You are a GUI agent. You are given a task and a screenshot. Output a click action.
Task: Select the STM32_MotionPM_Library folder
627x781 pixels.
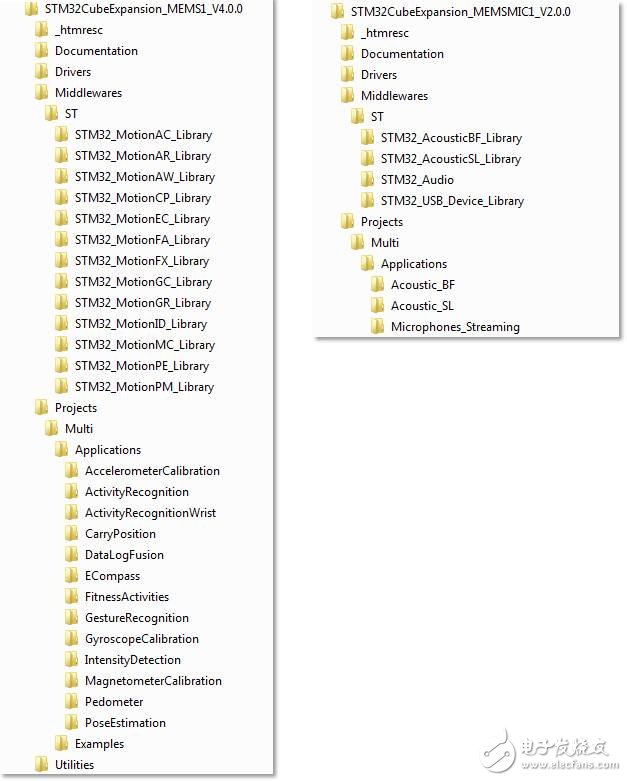144,387
